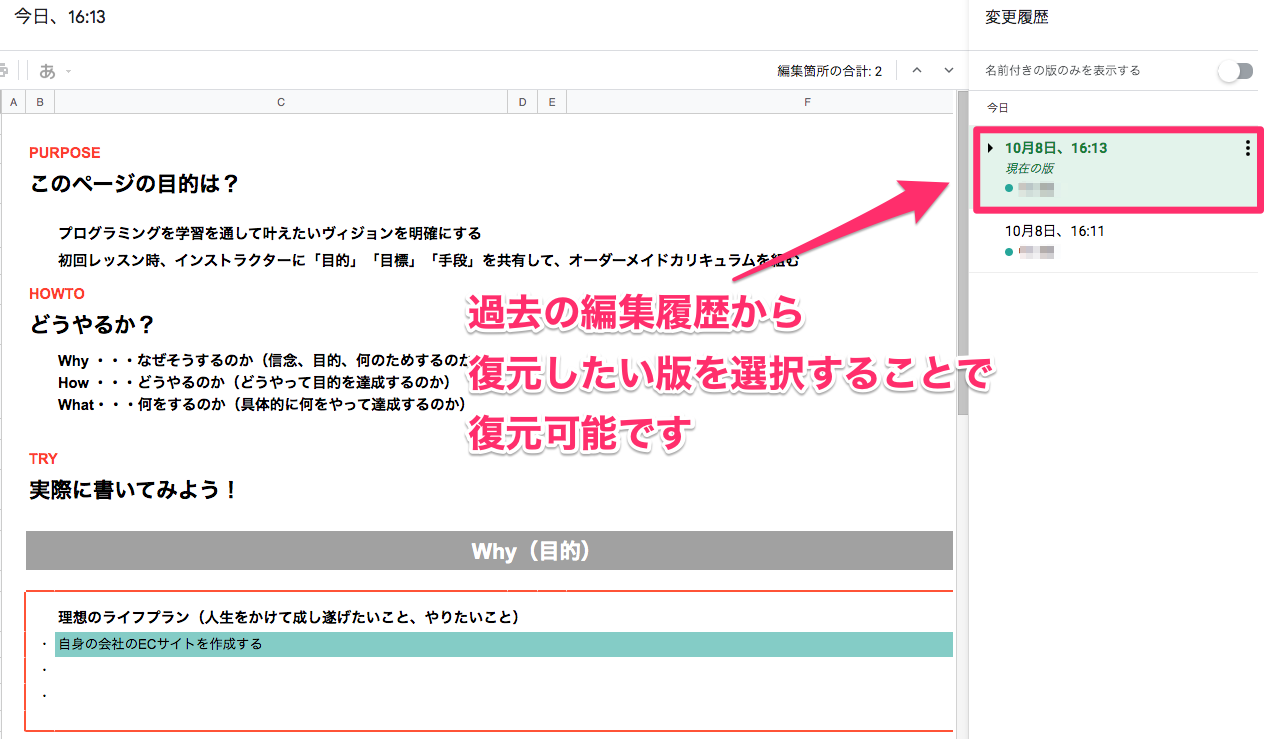Click the editor color dot under 10月8日、16:11

[1009, 251]
